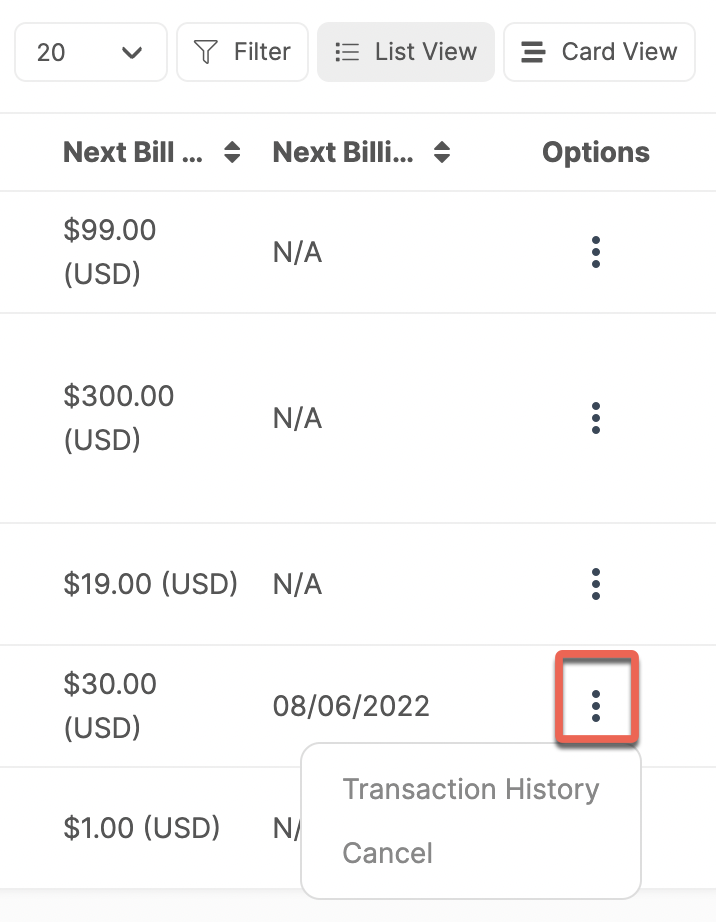Switch to List View
Image resolution: width=716 pixels, height=922 pixels.
pos(405,52)
